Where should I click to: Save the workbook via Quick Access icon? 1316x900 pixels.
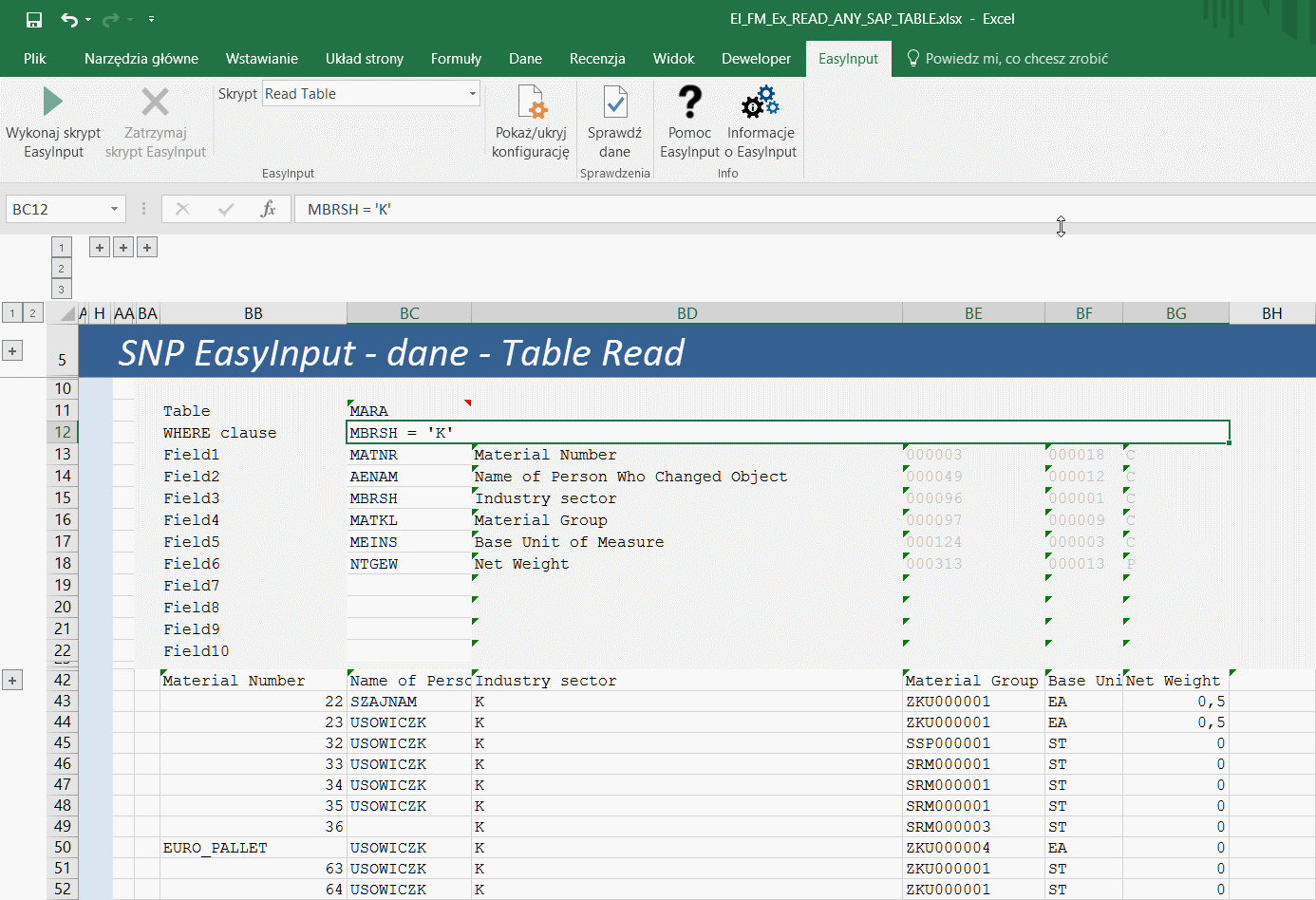coord(34,18)
